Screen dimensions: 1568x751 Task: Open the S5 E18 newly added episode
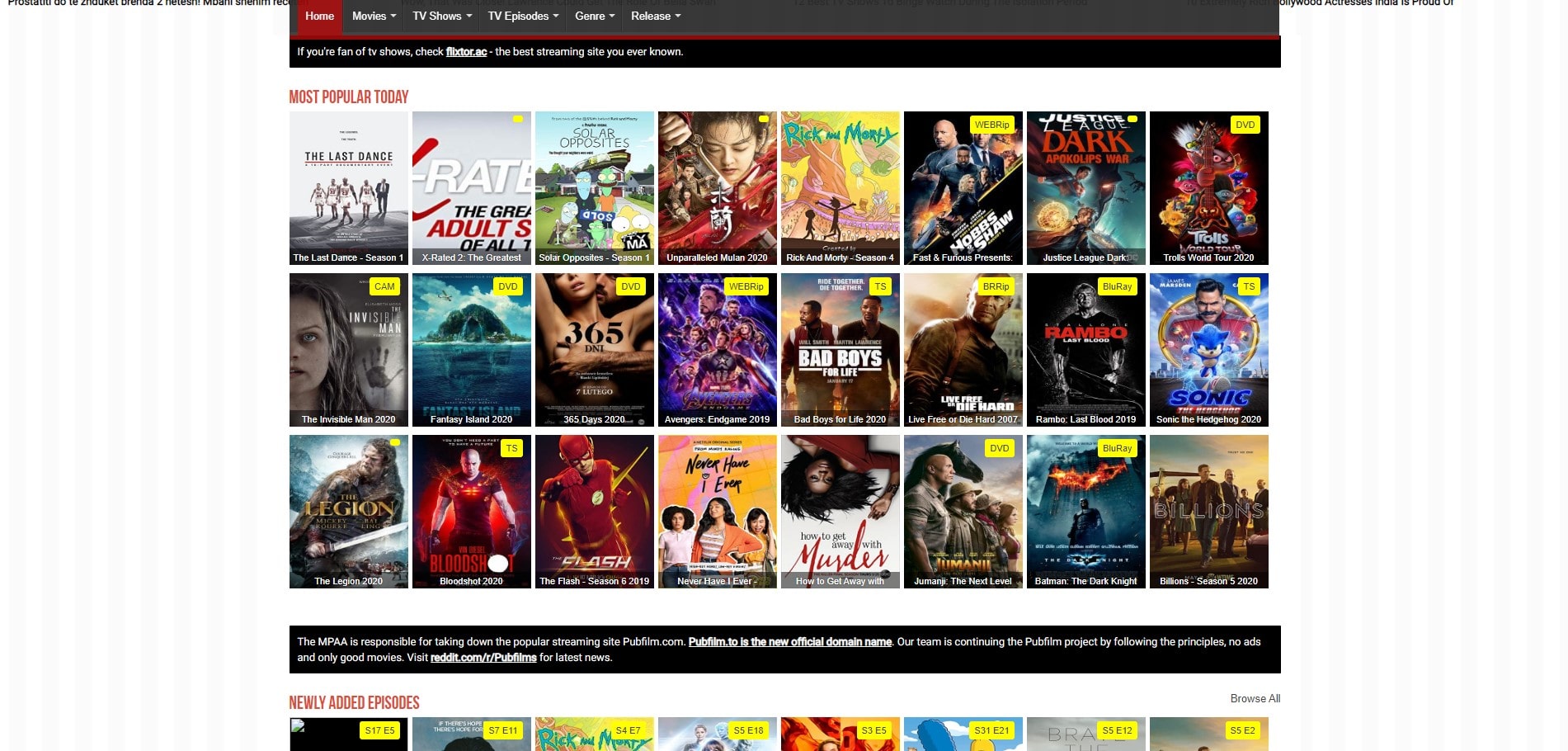pos(718,734)
